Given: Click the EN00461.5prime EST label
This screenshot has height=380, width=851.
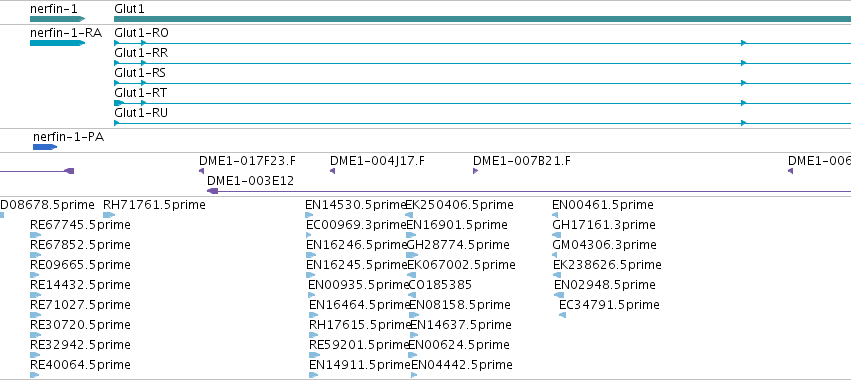Looking at the screenshot, I should (x=603, y=205).
